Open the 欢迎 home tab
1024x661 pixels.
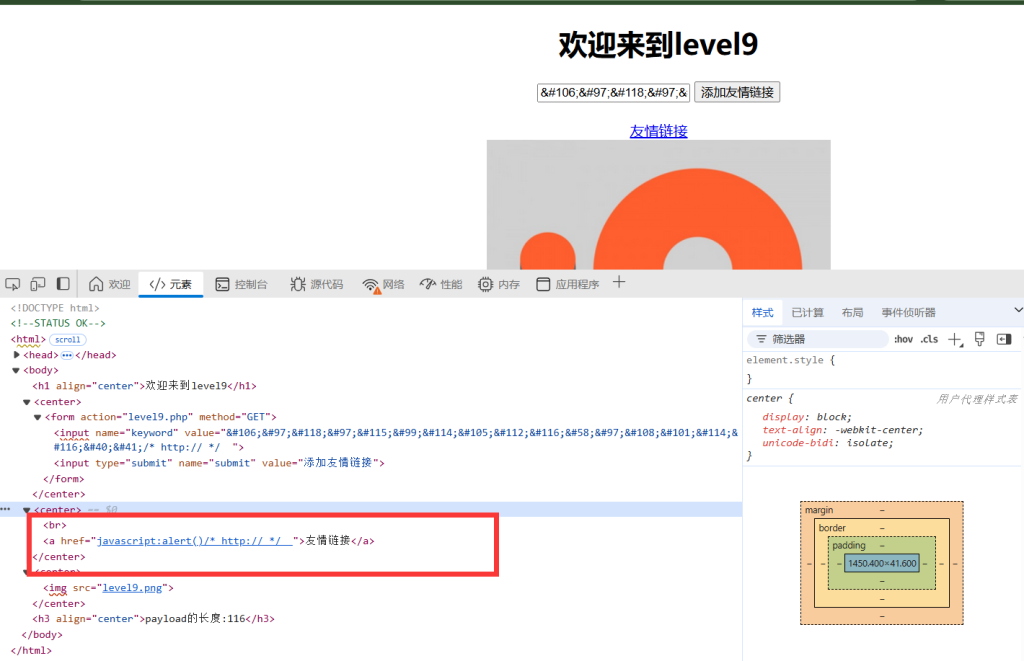[110, 284]
